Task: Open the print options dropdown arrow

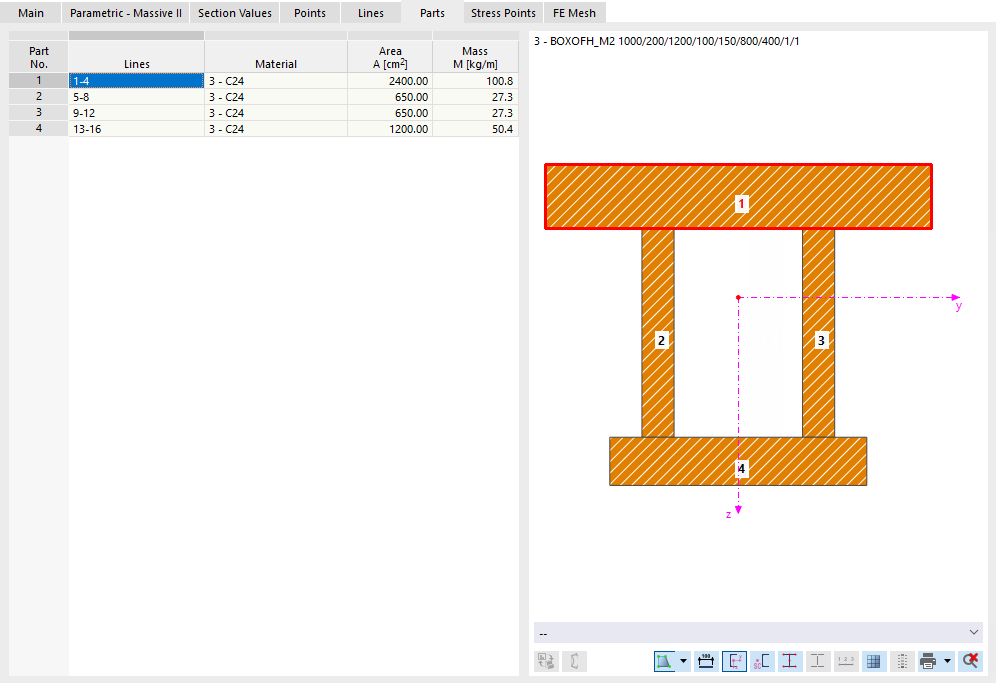Action: click(947, 661)
